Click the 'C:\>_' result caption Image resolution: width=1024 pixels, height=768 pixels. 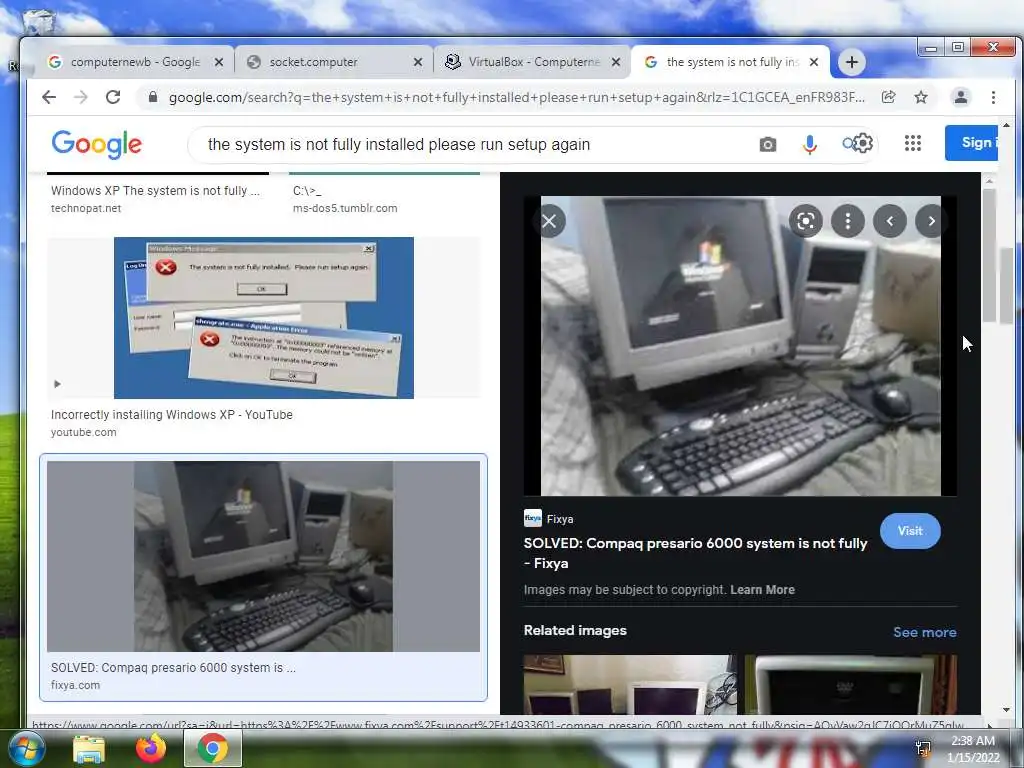[x=307, y=191]
